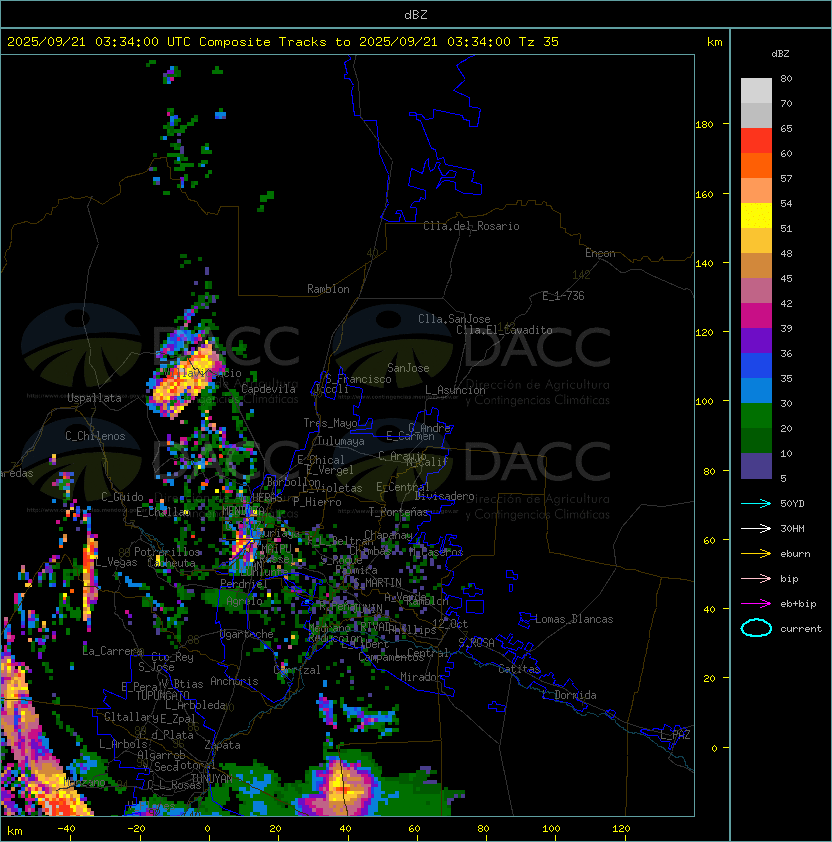832x842 pixels.
Task: Click the dBZ heading above the color scale
Action: pos(780,54)
